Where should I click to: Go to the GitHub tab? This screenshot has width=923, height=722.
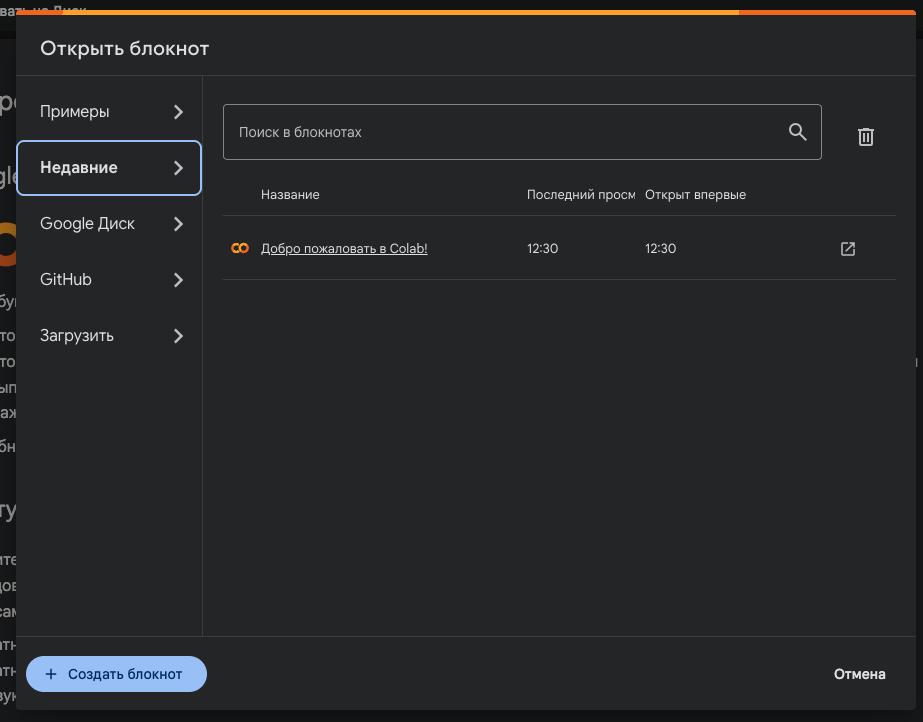click(x=66, y=280)
